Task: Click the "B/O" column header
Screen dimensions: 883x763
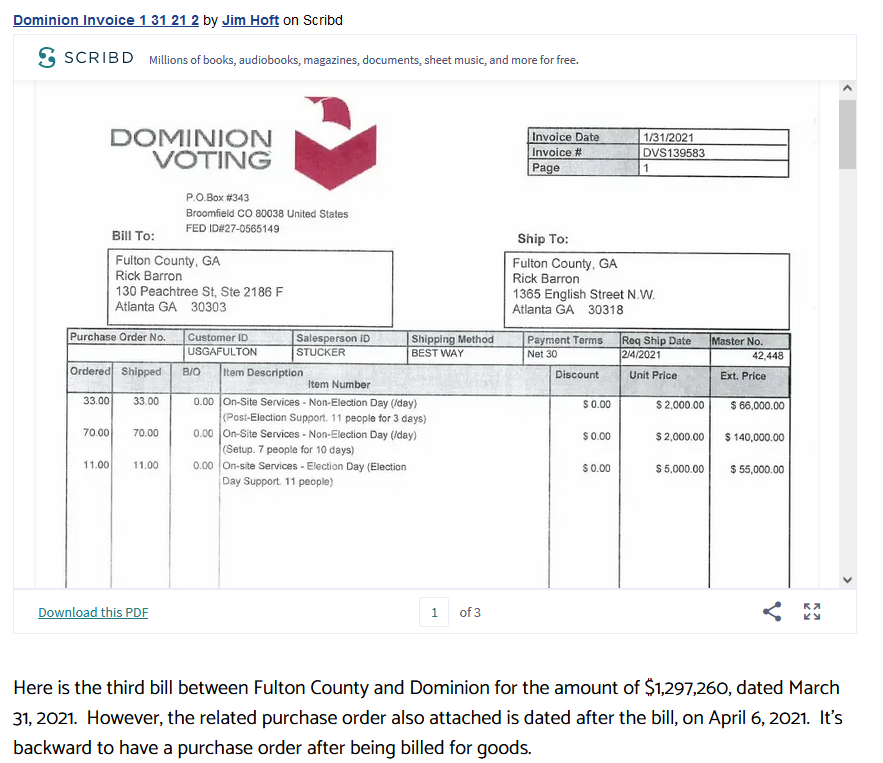Action: 191,372
